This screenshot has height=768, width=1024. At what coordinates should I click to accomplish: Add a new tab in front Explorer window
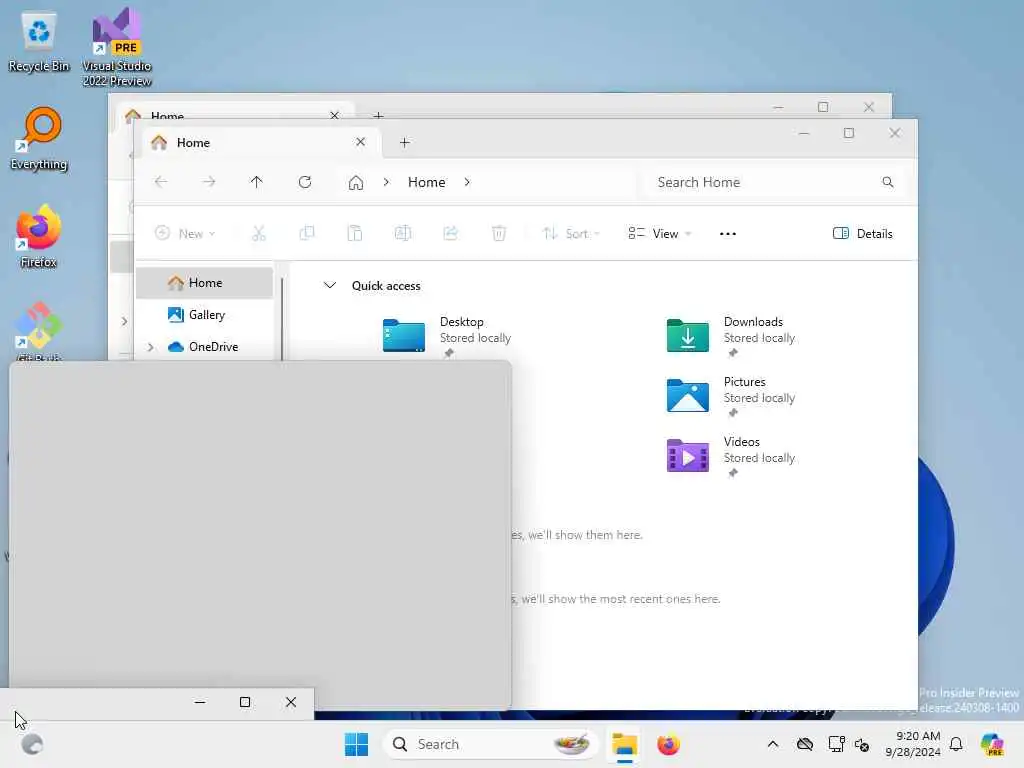pyautogui.click(x=405, y=142)
